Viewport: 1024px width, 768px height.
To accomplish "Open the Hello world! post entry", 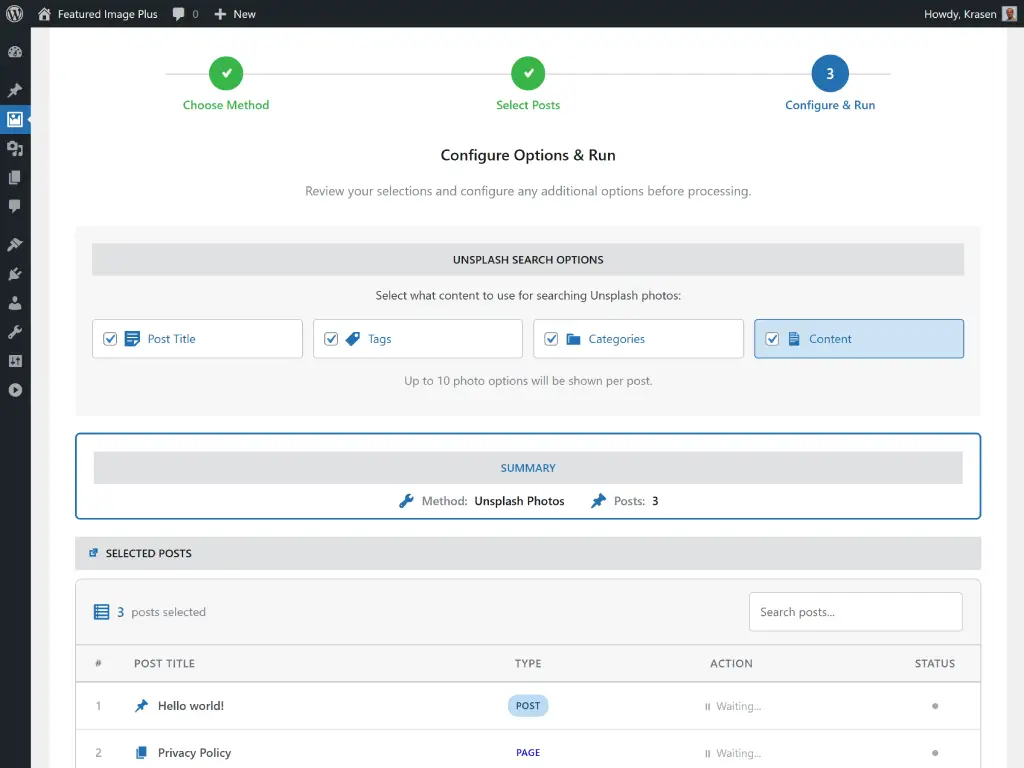I will tap(190, 705).
